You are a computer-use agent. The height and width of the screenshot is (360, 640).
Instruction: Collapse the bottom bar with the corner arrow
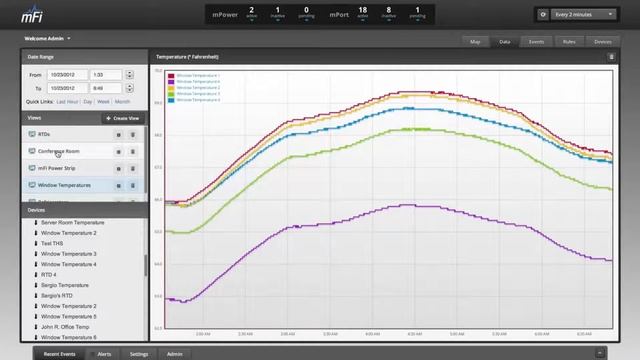point(600,353)
